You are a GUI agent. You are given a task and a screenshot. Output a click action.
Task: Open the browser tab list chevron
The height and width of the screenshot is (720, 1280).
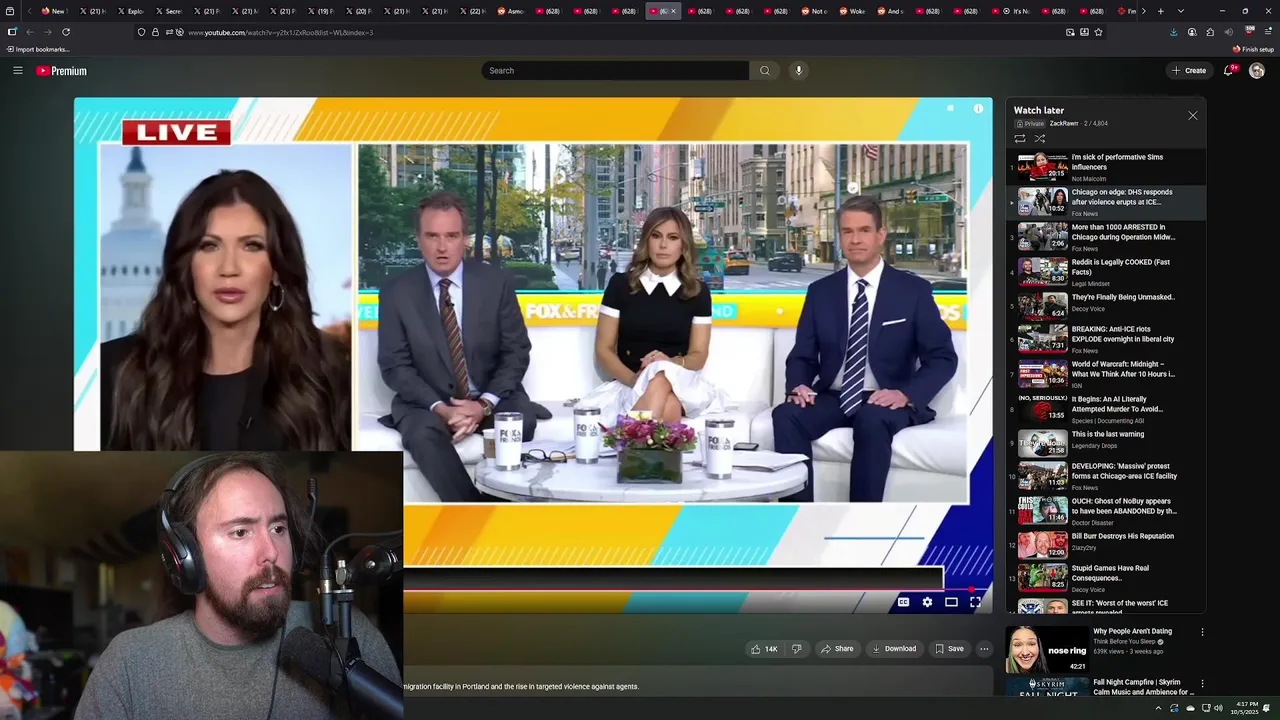click(1181, 11)
